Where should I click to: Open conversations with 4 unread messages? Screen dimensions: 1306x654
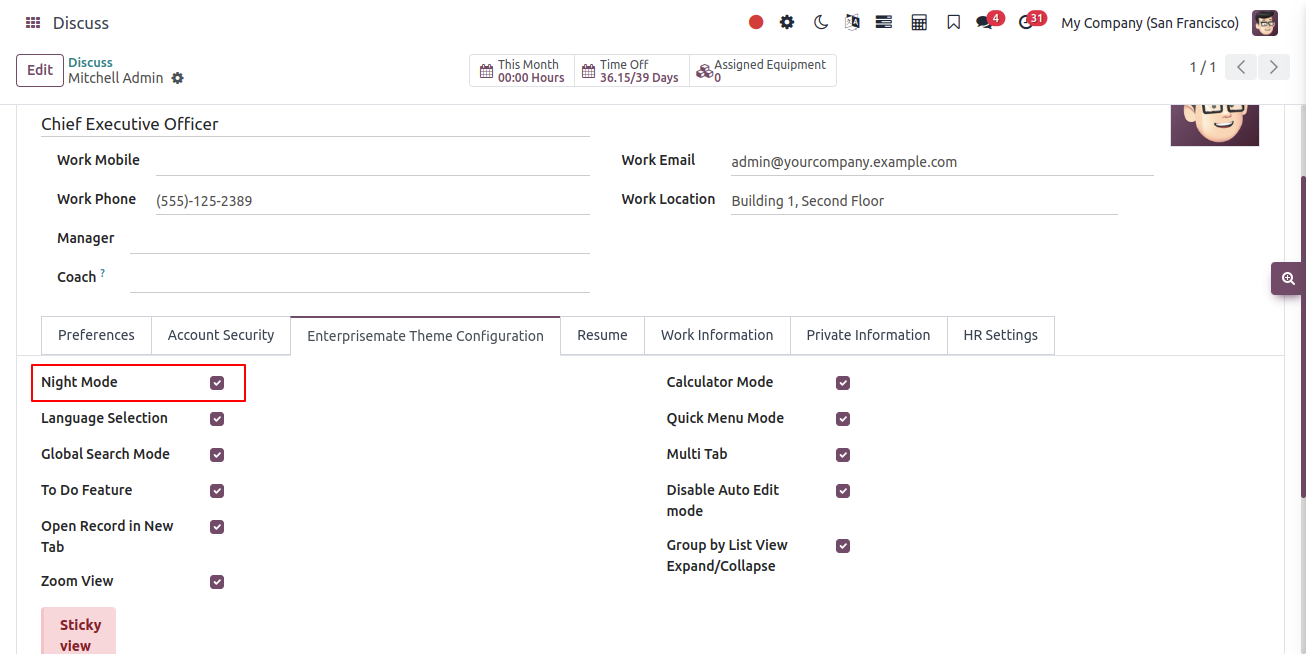(989, 21)
